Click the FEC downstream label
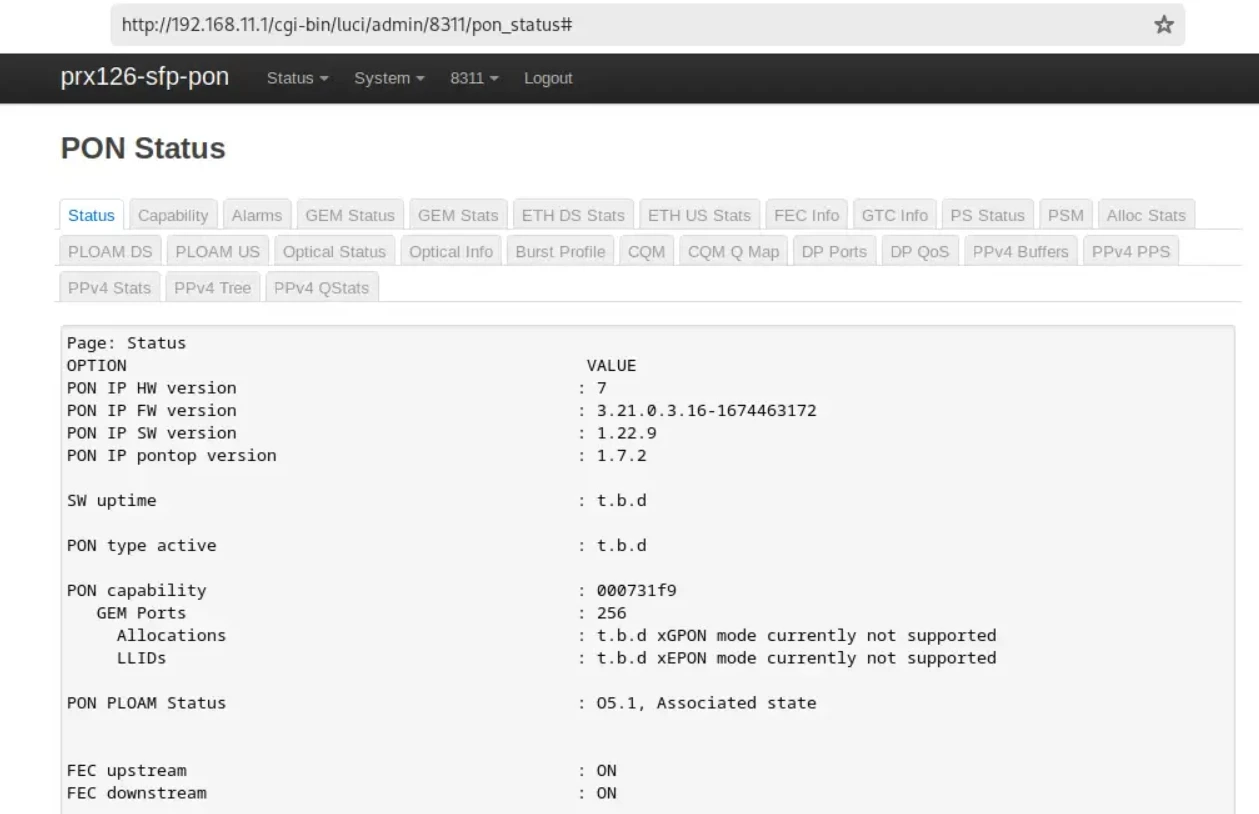The image size is (1259, 814). point(137,793)
